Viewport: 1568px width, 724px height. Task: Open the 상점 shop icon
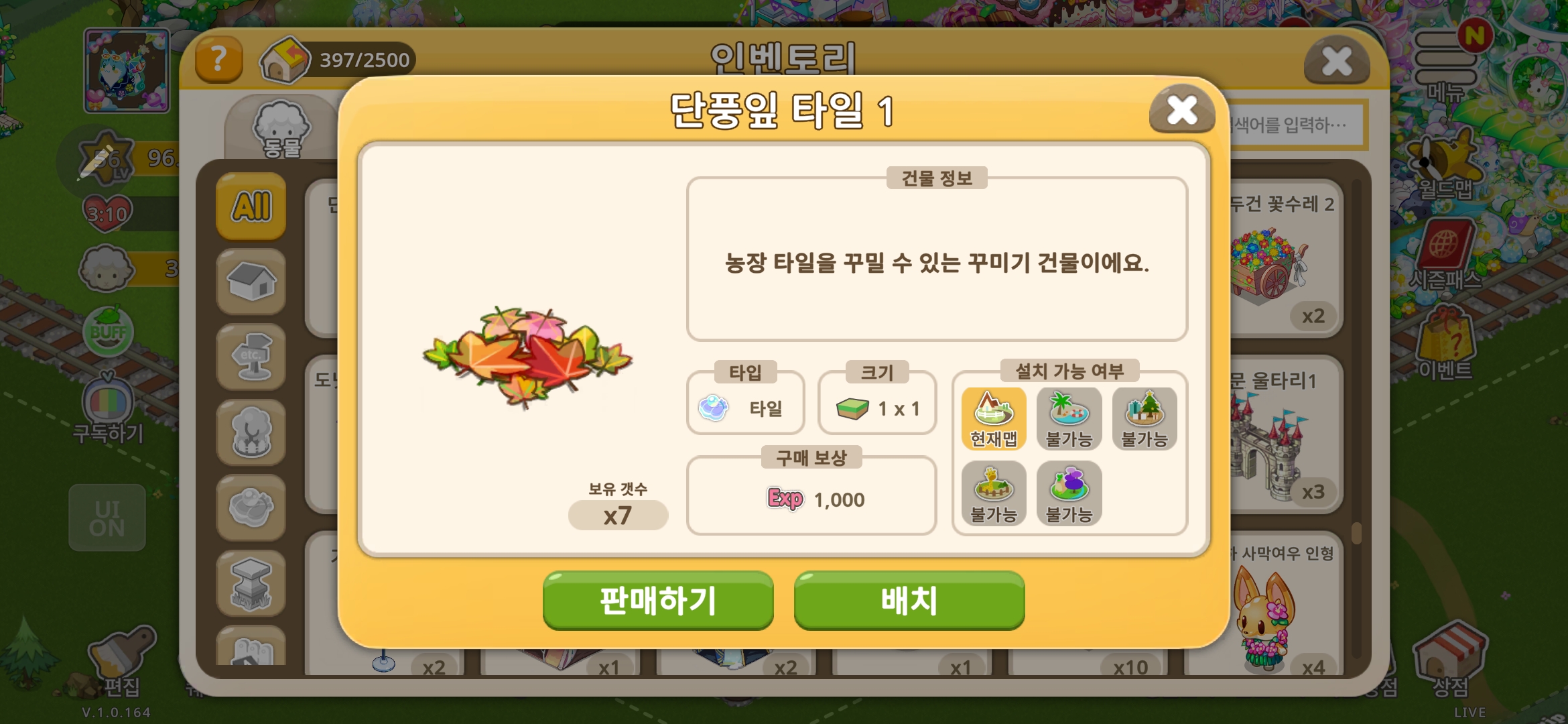1450,659
